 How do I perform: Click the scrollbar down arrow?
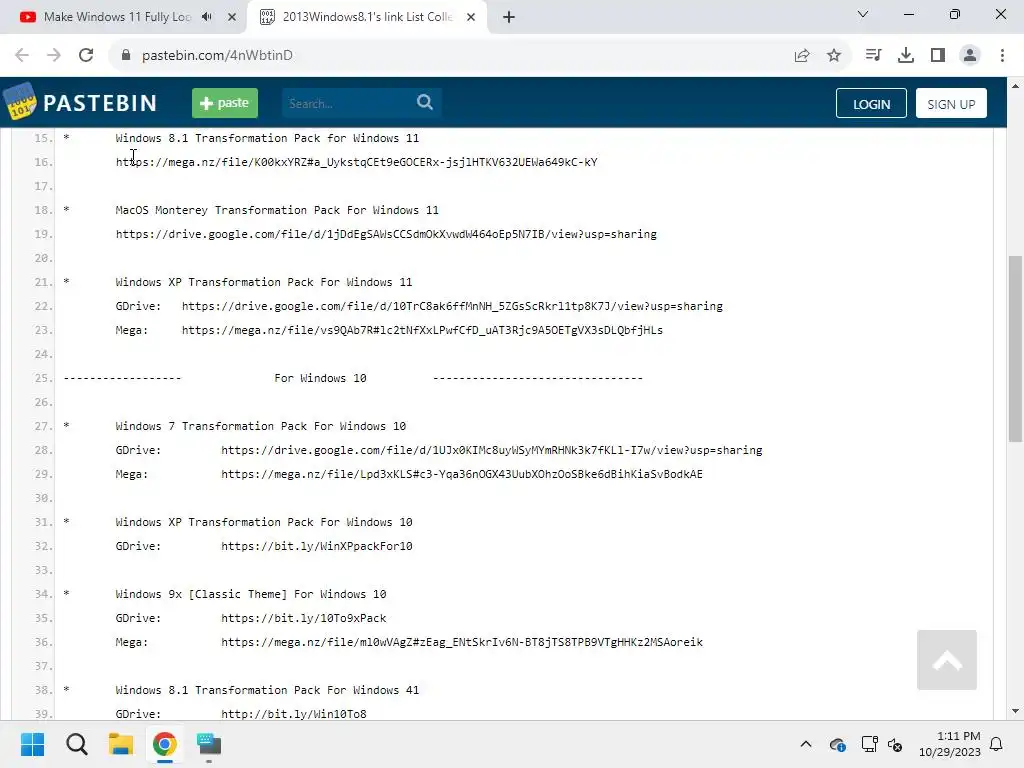point(1015,711)
